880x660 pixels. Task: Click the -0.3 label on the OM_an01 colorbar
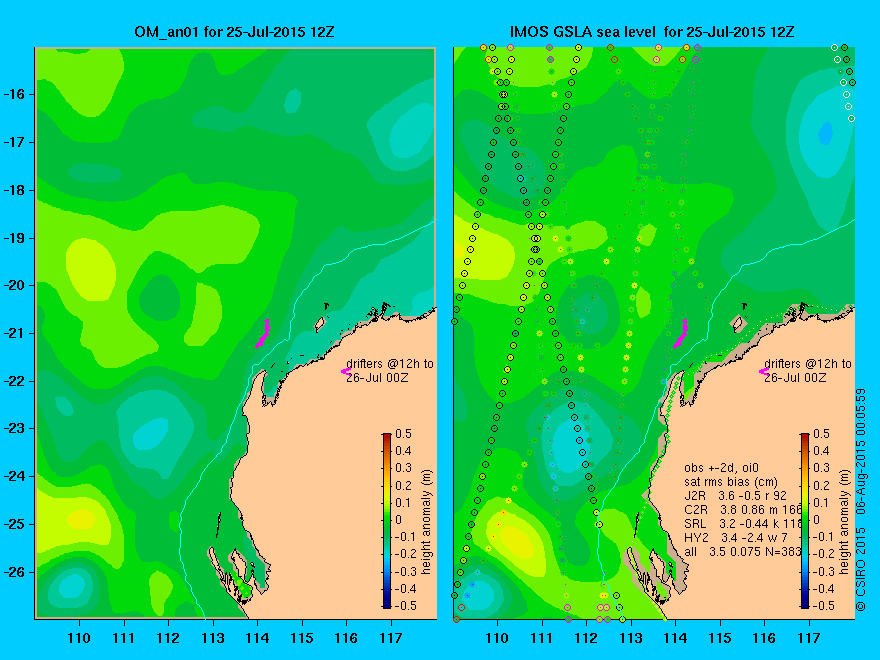point(406,571)
